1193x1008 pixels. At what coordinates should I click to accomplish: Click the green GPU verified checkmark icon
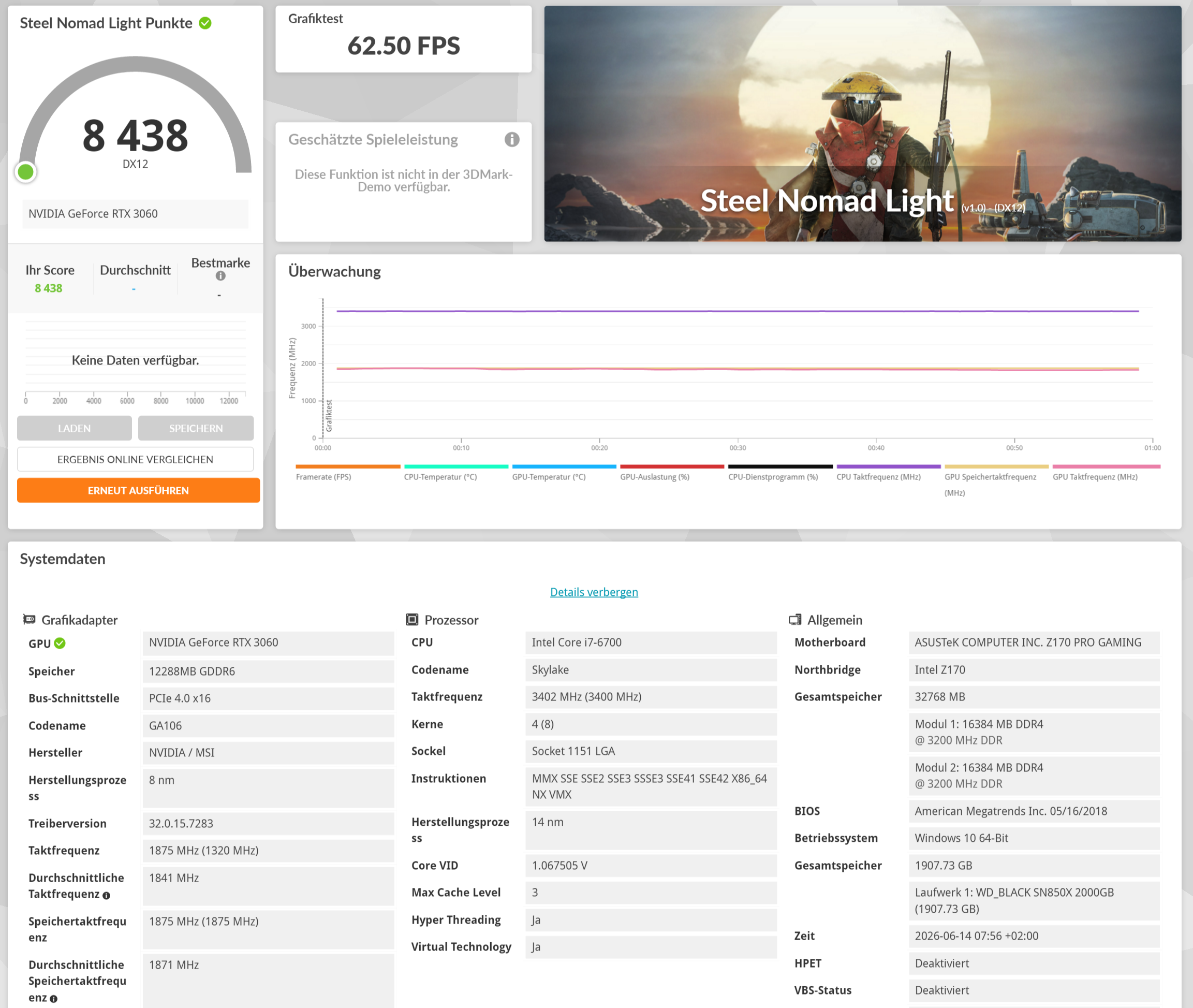click(x=60, y=644)
